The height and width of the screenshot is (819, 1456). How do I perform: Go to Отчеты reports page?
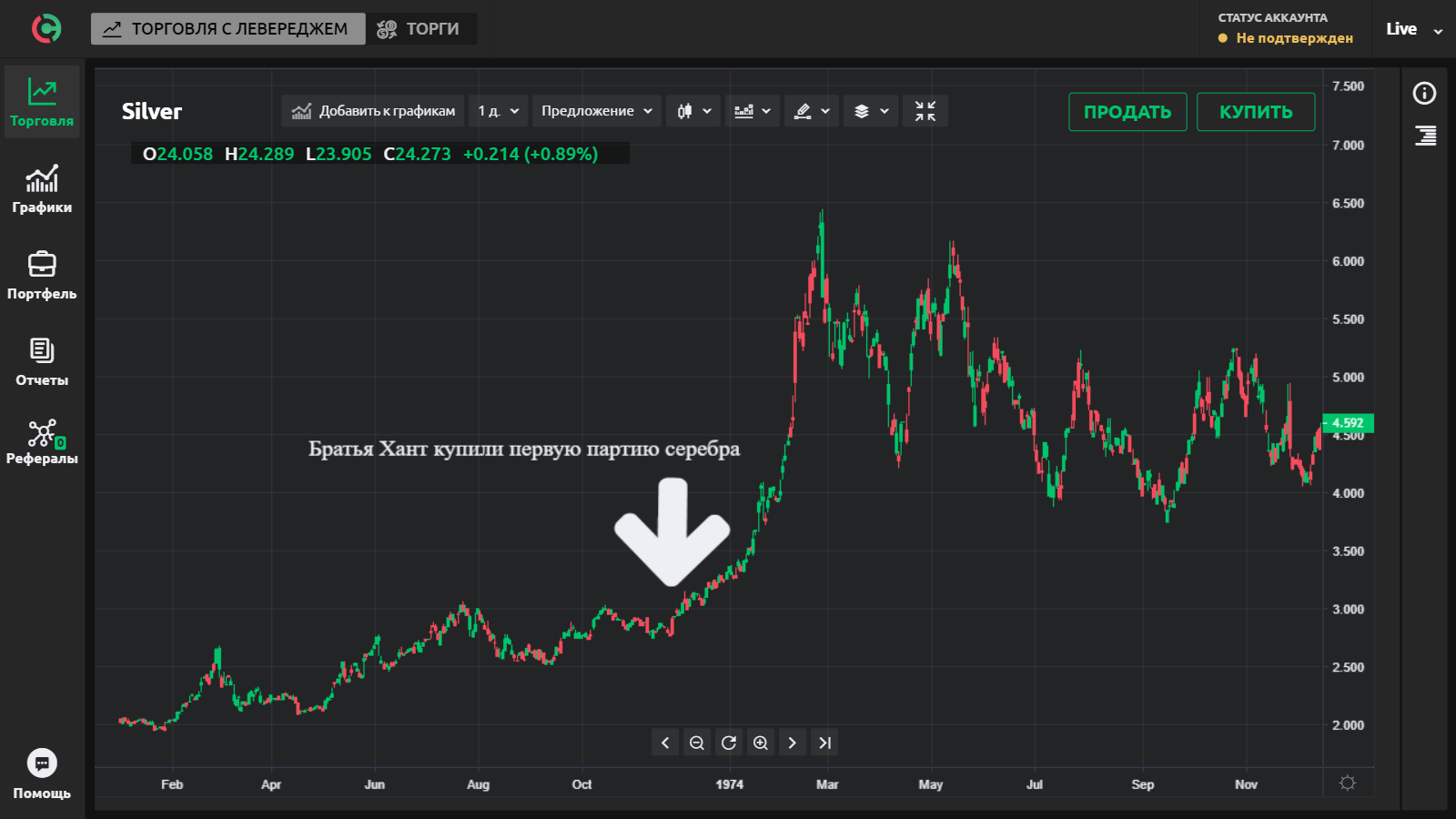pos(42,361)
